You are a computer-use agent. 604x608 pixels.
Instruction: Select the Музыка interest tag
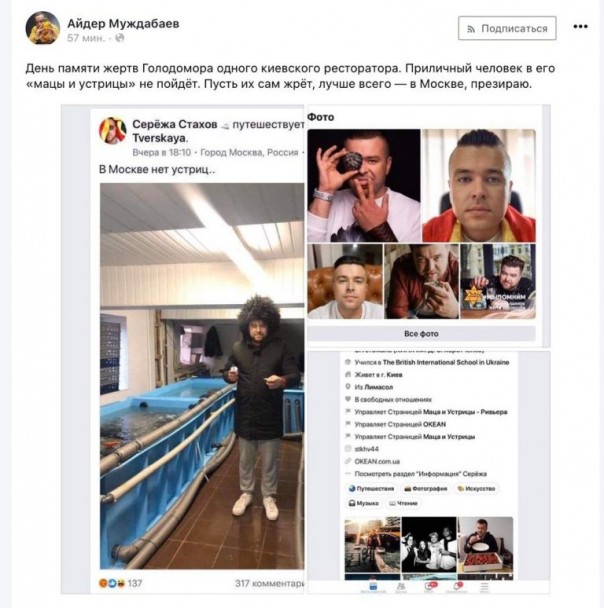[363, 503]
